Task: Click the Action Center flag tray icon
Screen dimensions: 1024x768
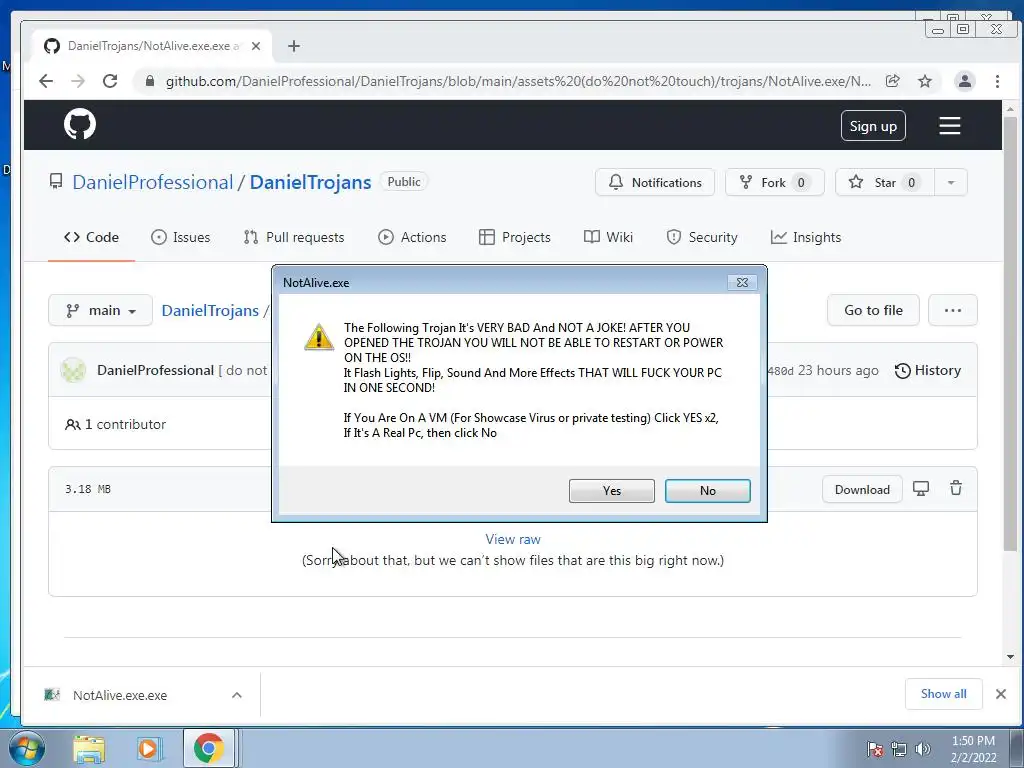Action: point(875,748)
